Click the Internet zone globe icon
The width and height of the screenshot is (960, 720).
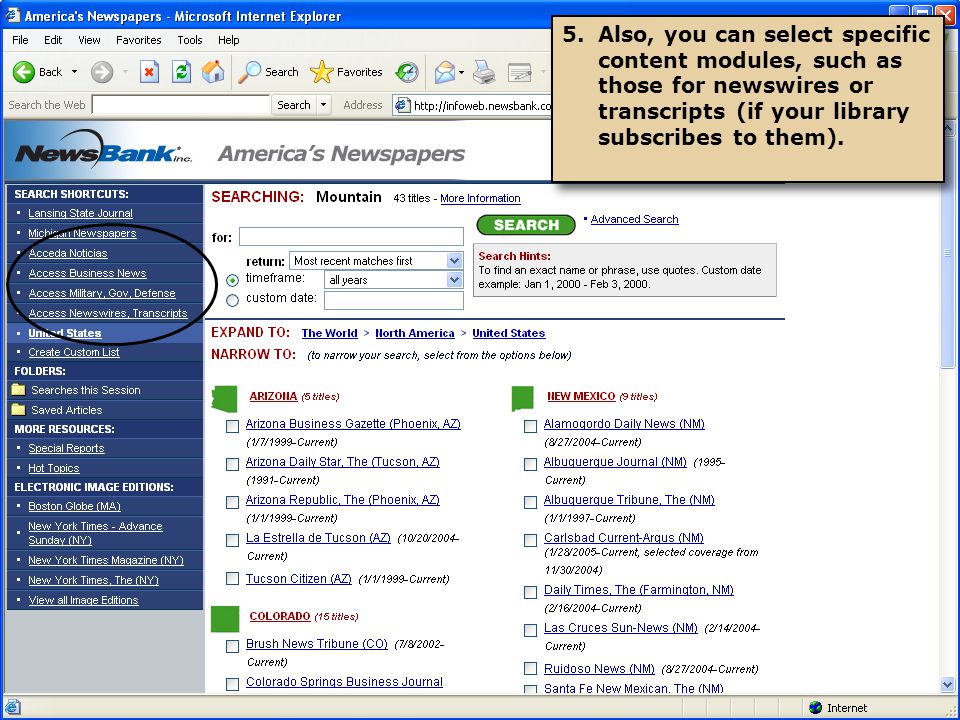[816, 708]
